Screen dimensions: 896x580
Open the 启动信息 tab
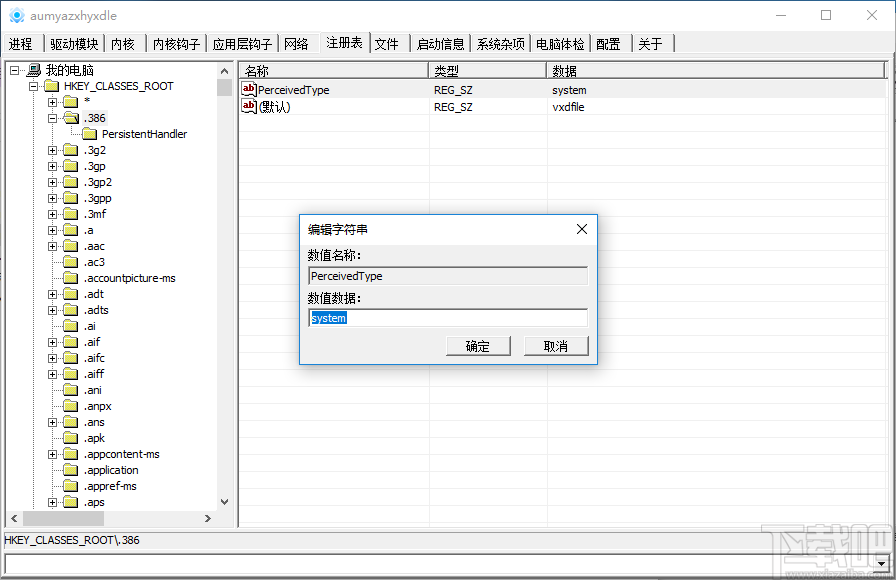coord(441,44)
